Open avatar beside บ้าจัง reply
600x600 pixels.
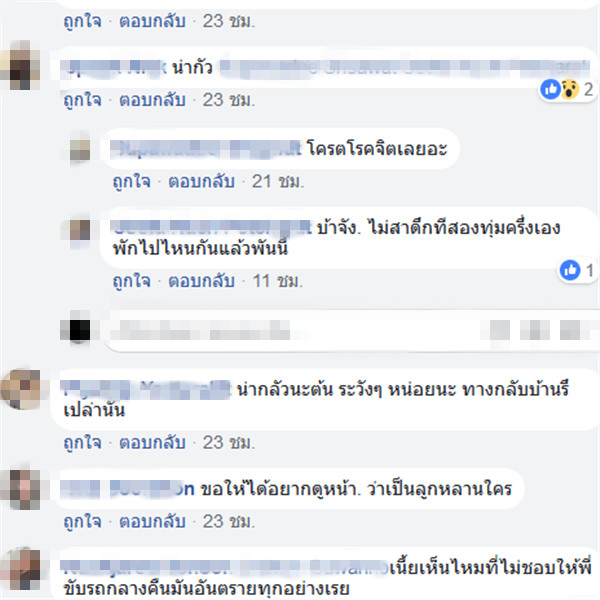(x=80, y=230)
